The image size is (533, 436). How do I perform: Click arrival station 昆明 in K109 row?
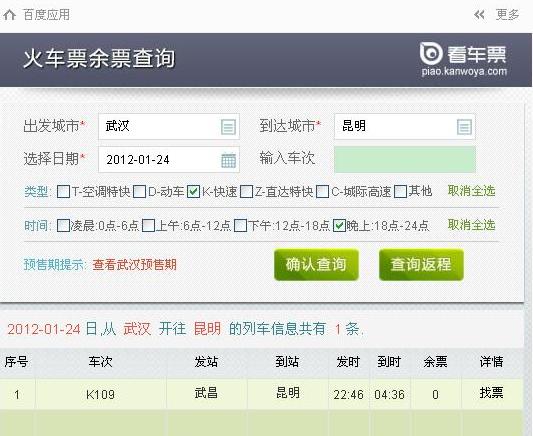coord(288,393)
